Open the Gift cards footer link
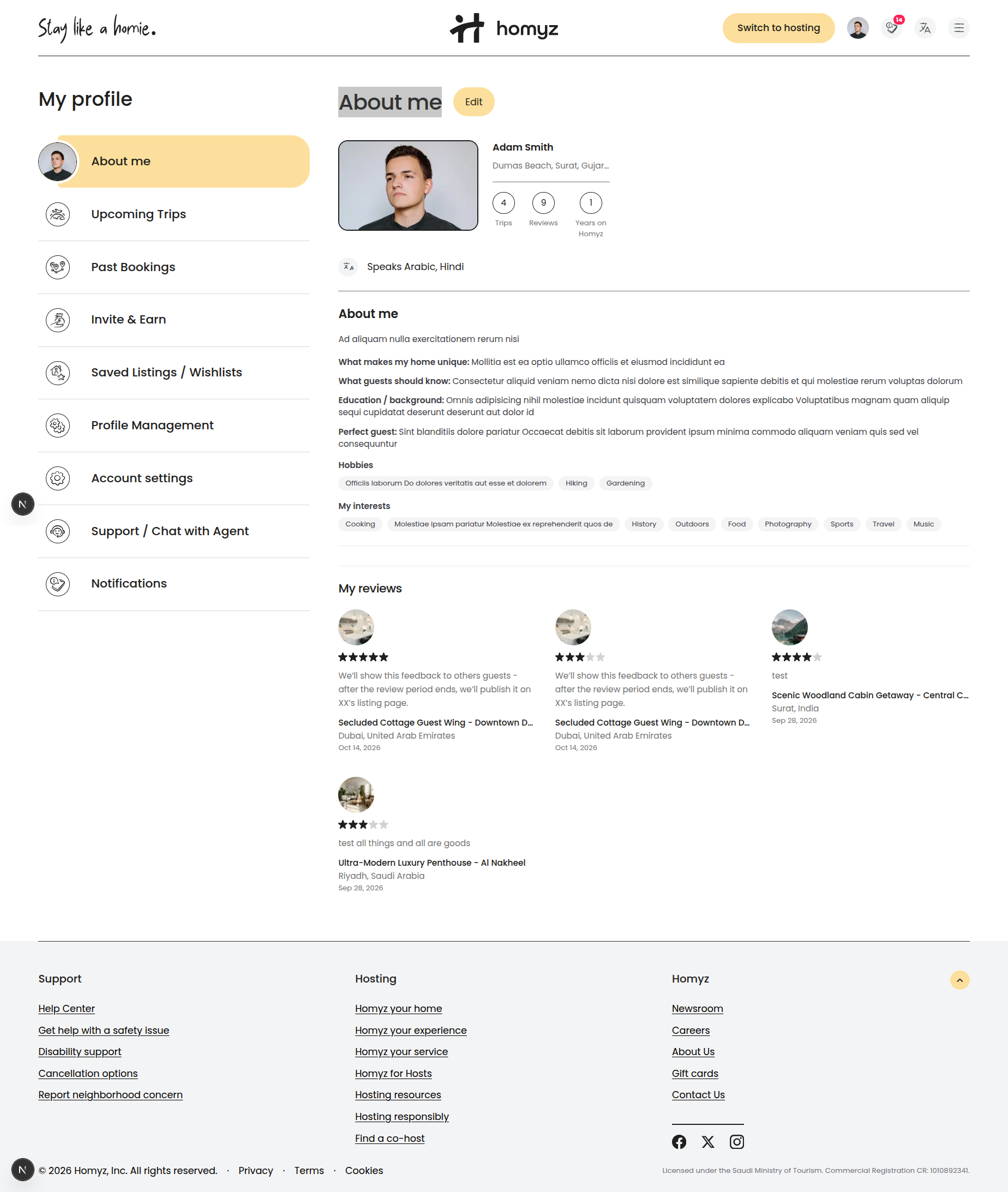The width and height of the screenshot is (1008, 1192). click(695, 1074)
